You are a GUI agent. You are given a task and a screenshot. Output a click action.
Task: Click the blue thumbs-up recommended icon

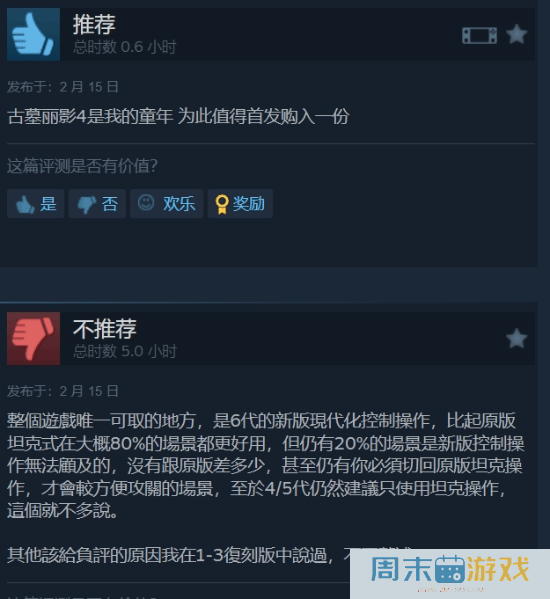coord(33,34)
